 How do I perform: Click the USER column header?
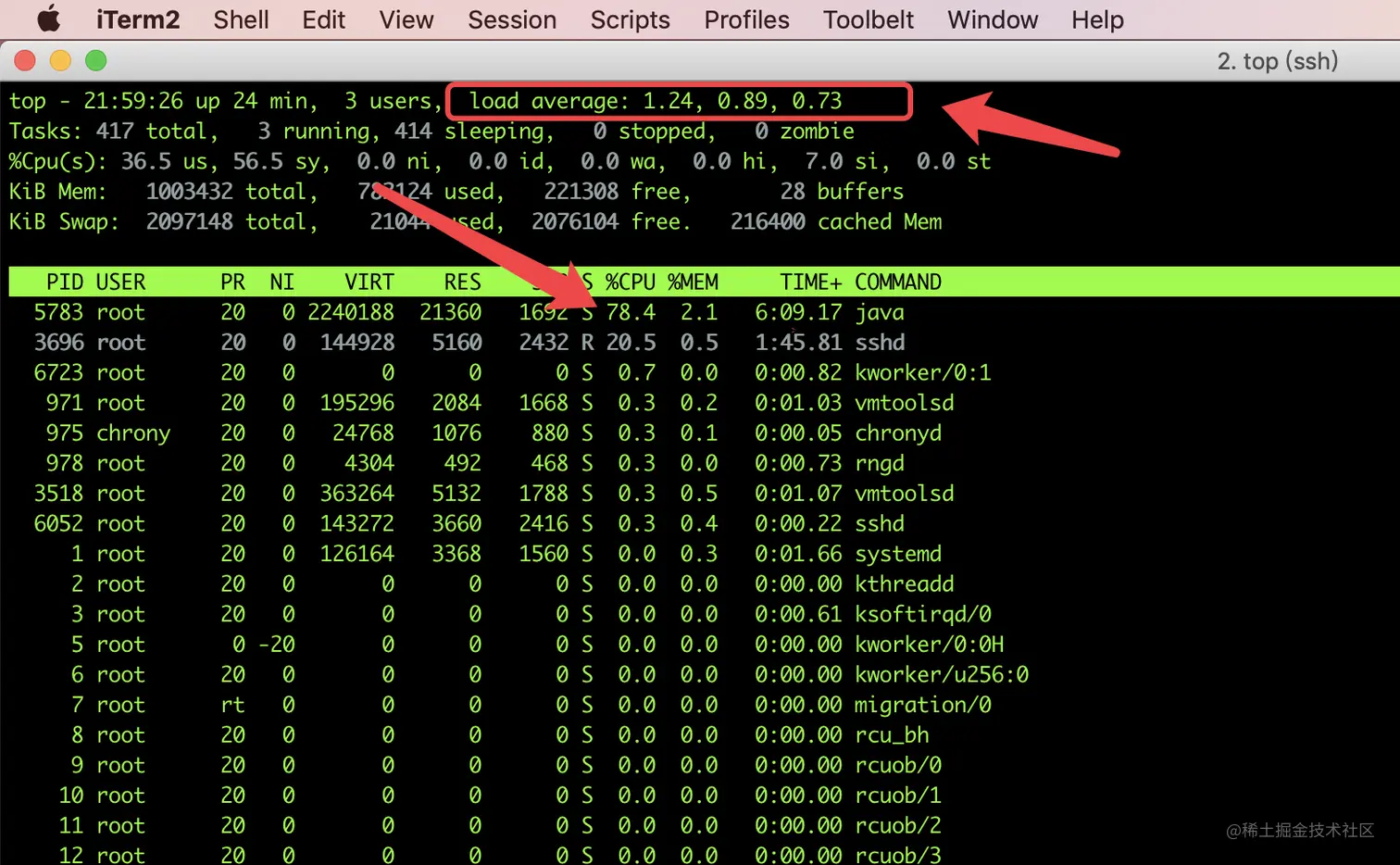pos(121,282)
